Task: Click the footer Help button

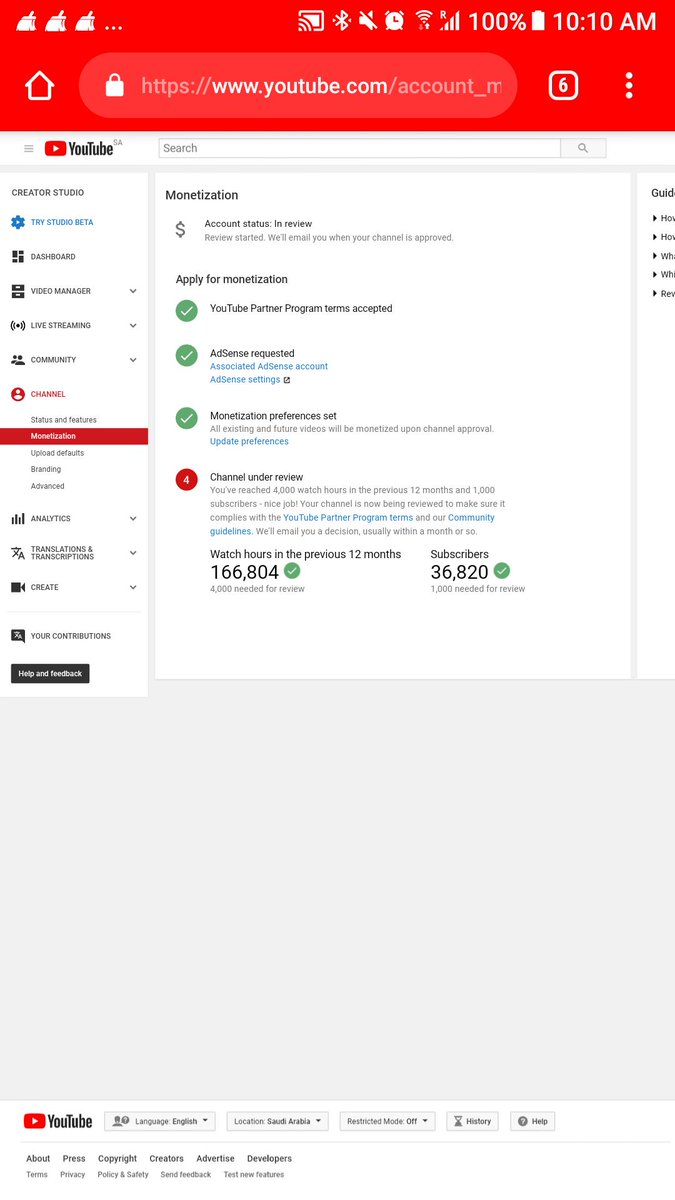Action: tap(533, 1121)
